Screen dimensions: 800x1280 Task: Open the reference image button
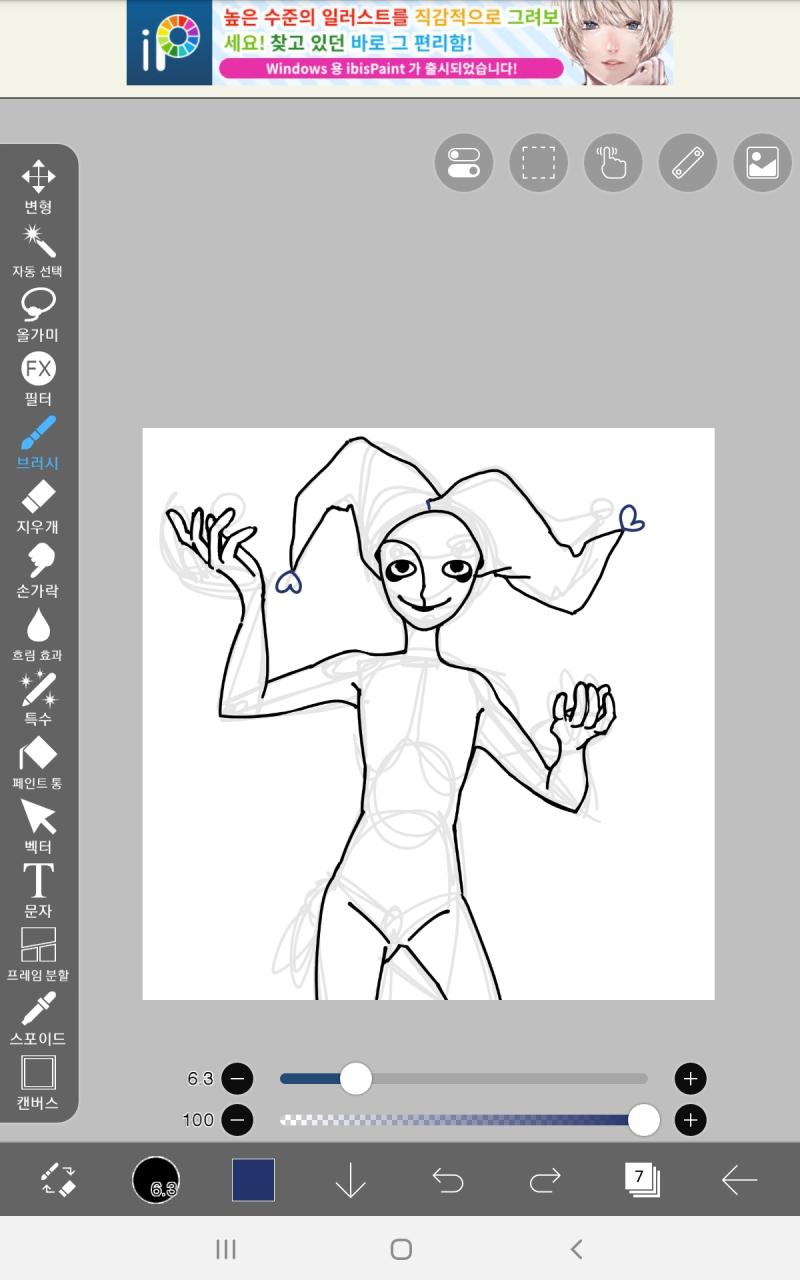click(762, 162)
